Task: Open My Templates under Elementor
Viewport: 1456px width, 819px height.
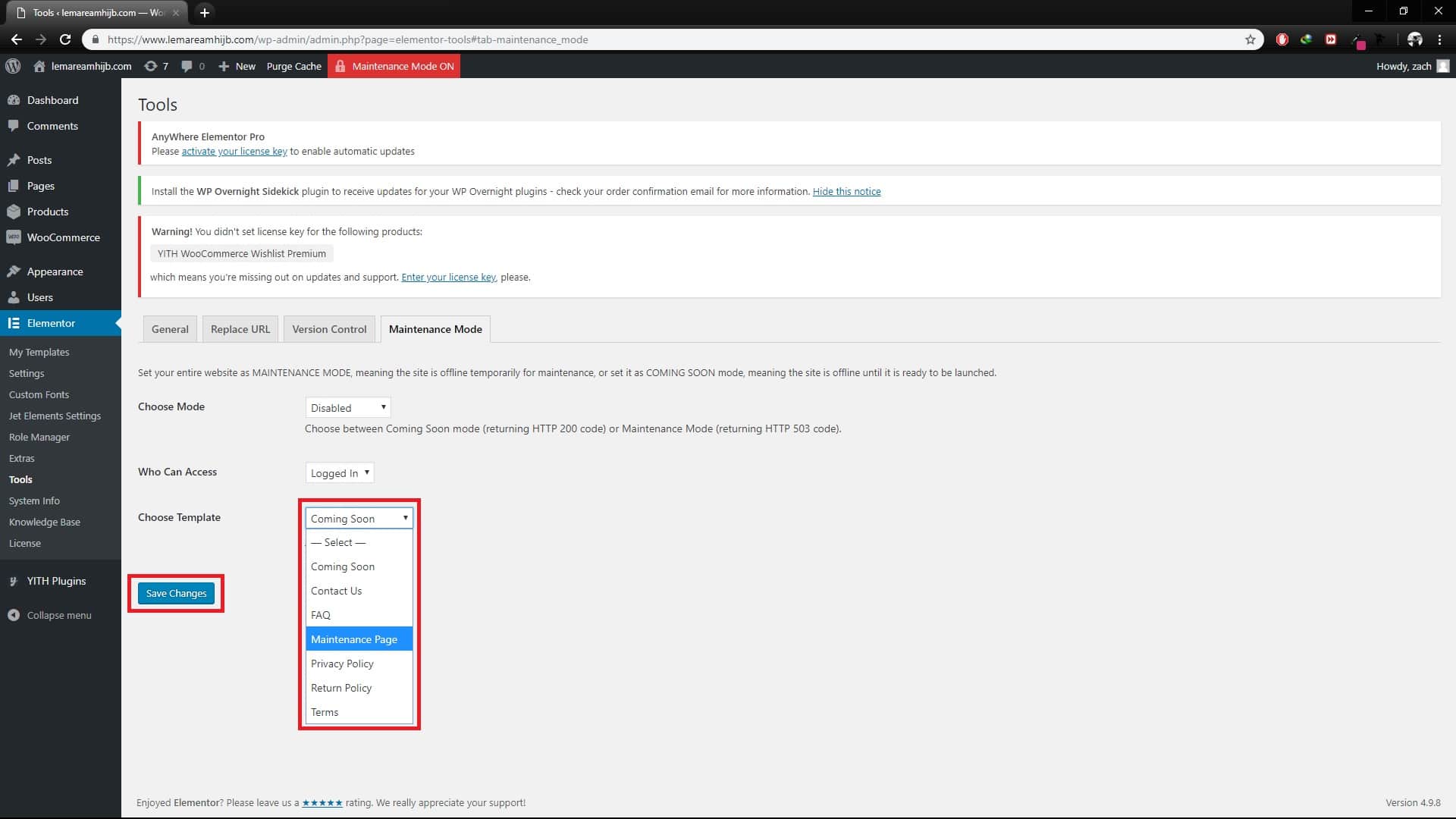Action: tap(39, 352)
